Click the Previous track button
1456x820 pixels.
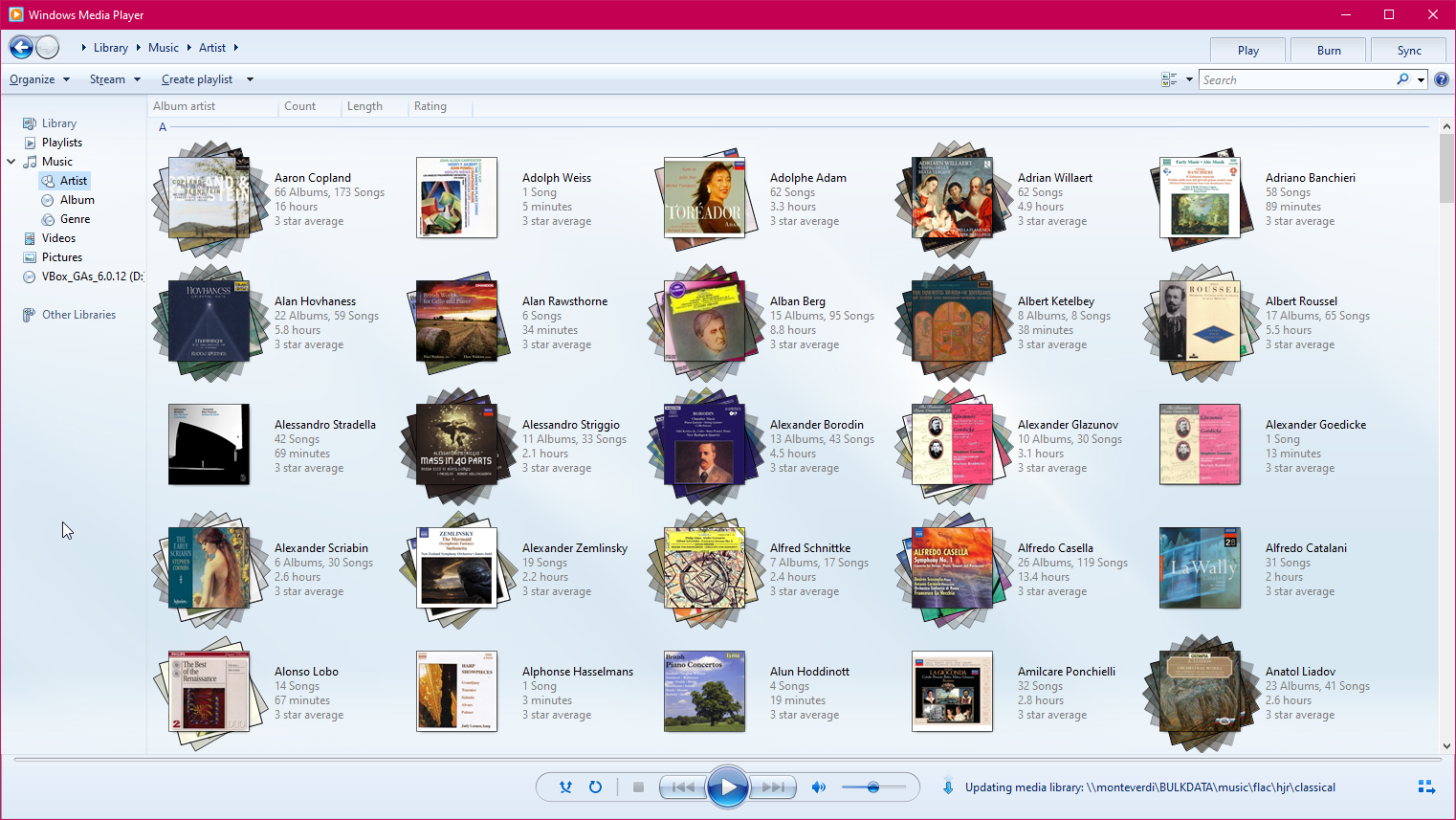coord(683,787)
